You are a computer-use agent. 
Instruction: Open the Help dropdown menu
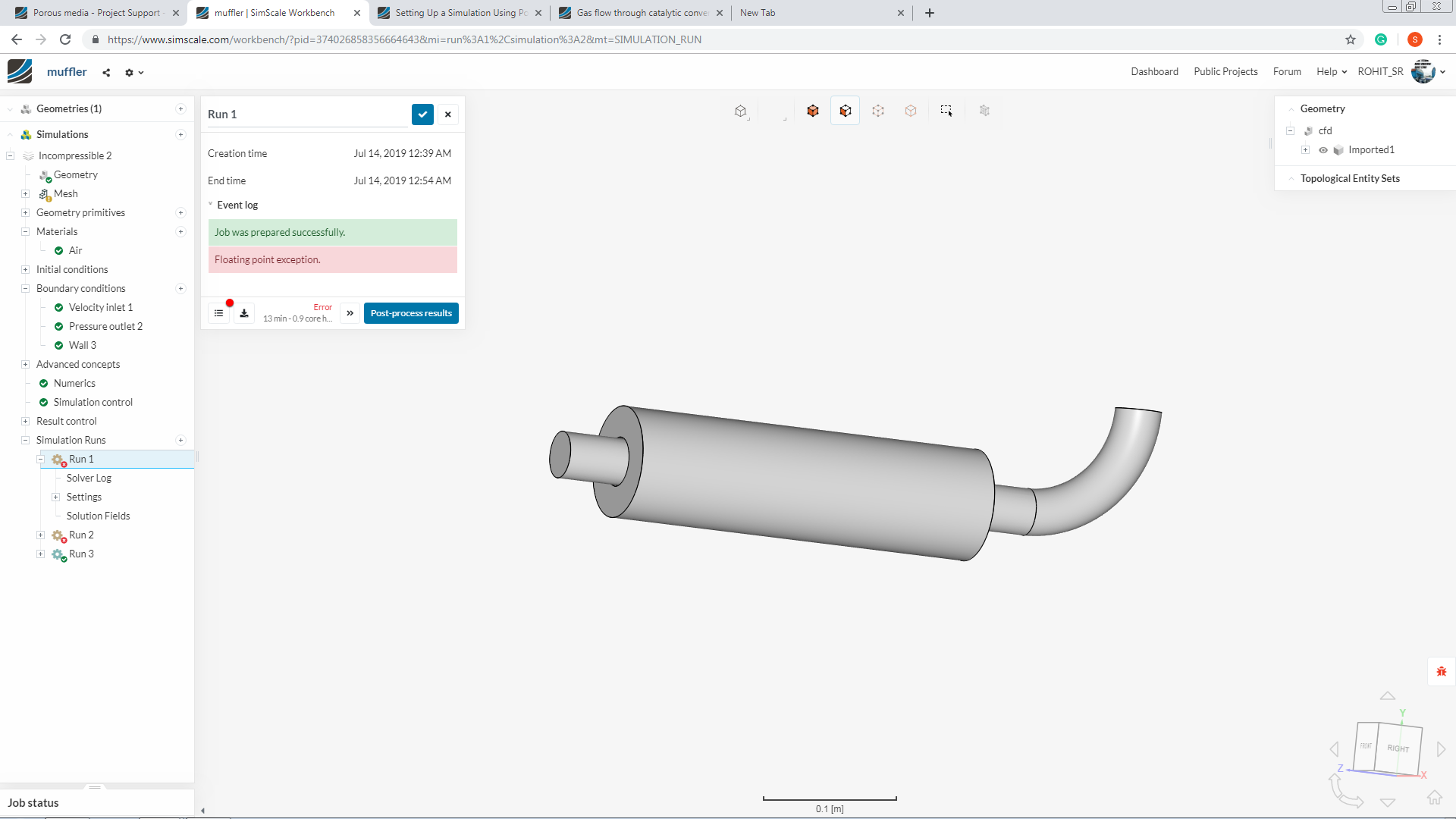coord(1332,72)
